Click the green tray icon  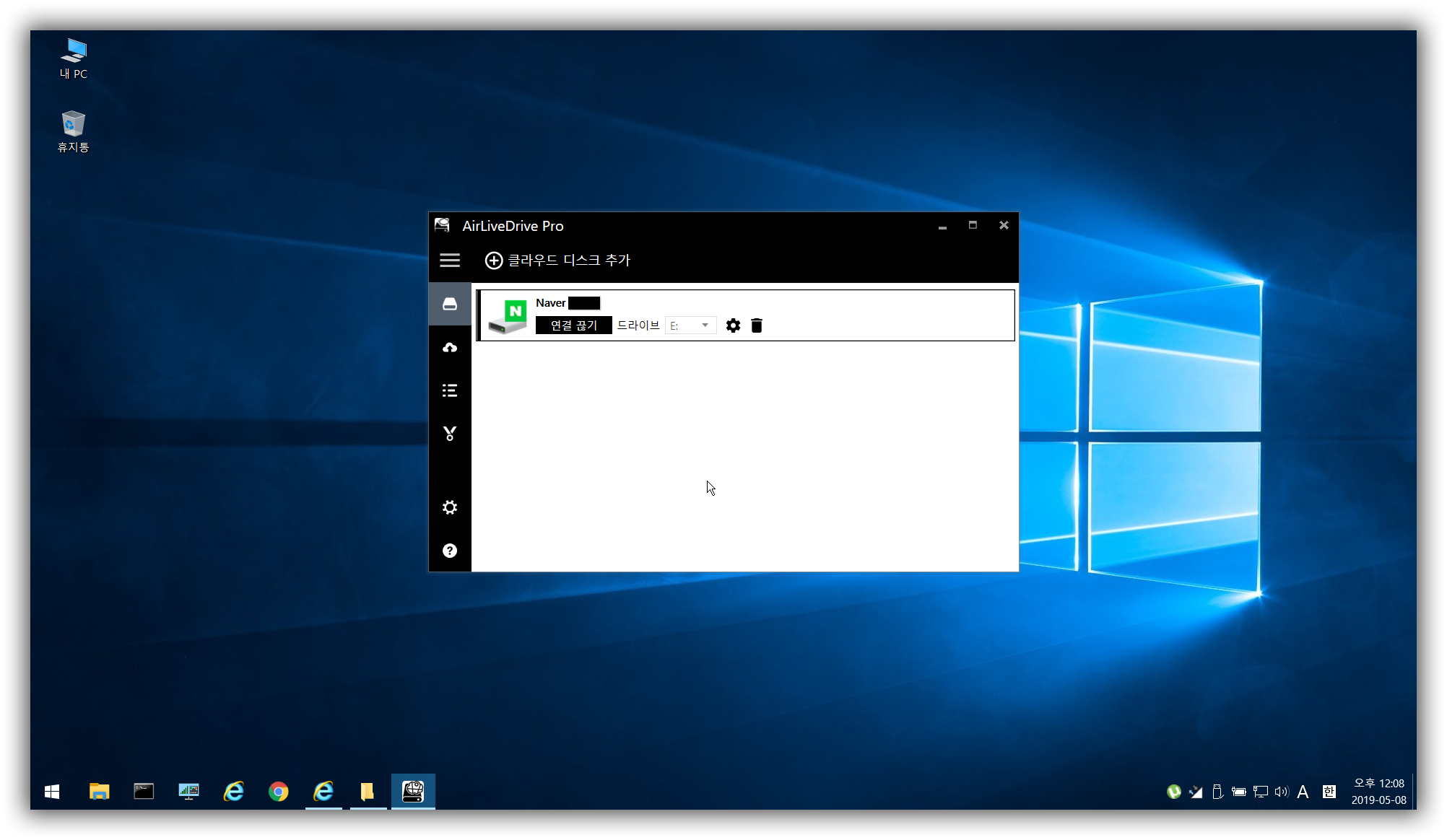[x=1174, y=792]
